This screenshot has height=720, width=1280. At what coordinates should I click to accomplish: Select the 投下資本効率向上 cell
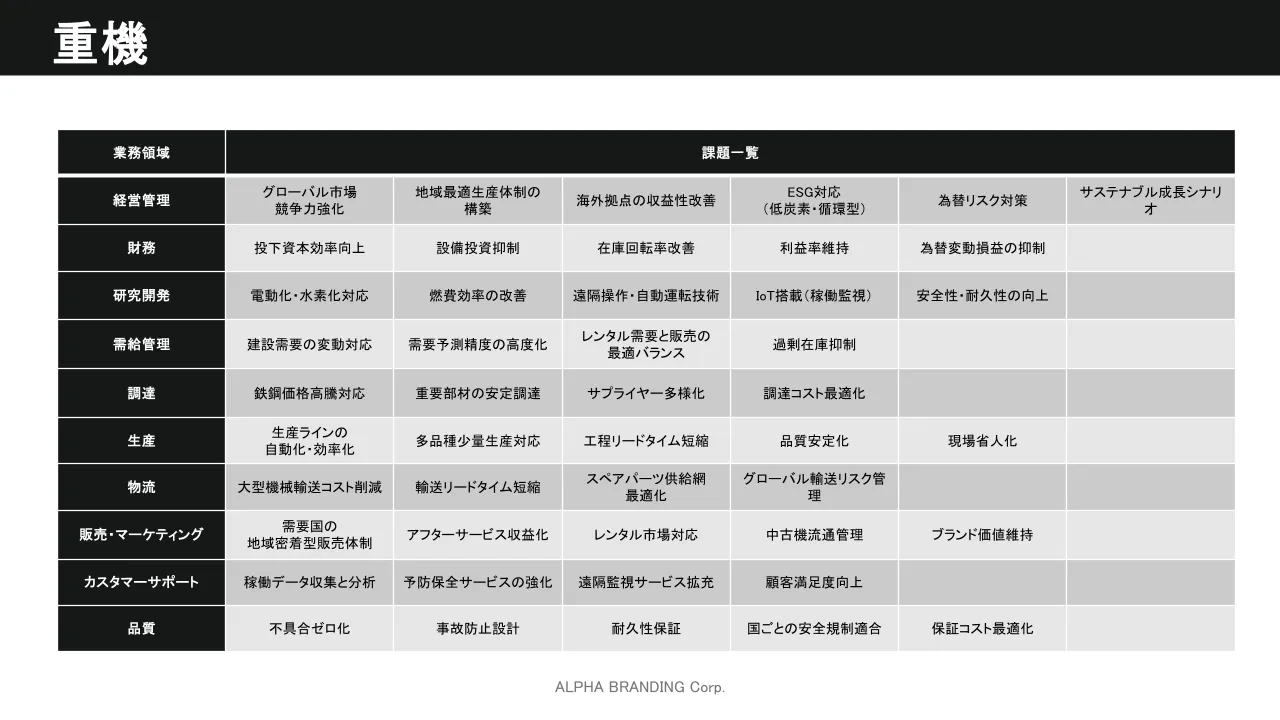(x=310, y=248)
